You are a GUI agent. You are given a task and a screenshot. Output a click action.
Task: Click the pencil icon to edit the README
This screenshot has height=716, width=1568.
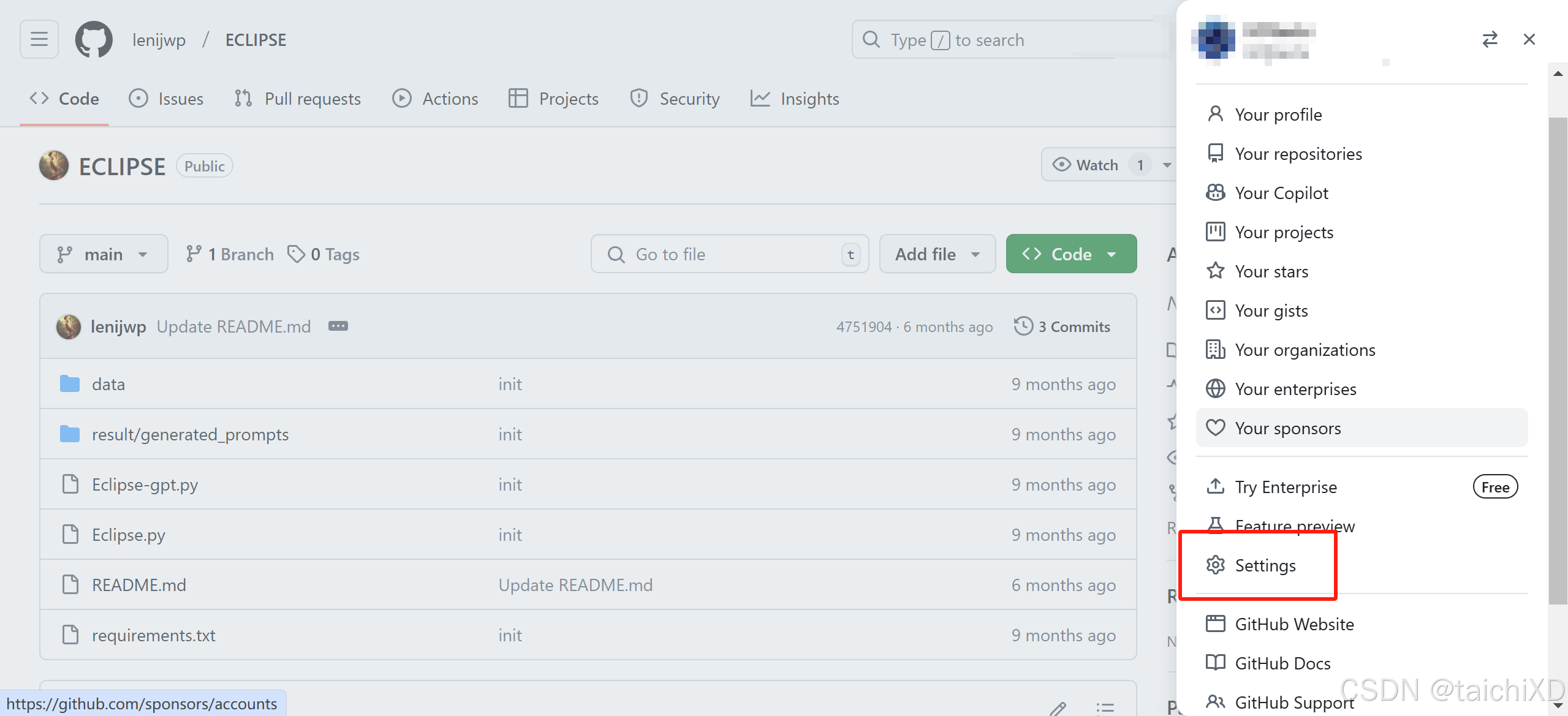(1058, 709)
